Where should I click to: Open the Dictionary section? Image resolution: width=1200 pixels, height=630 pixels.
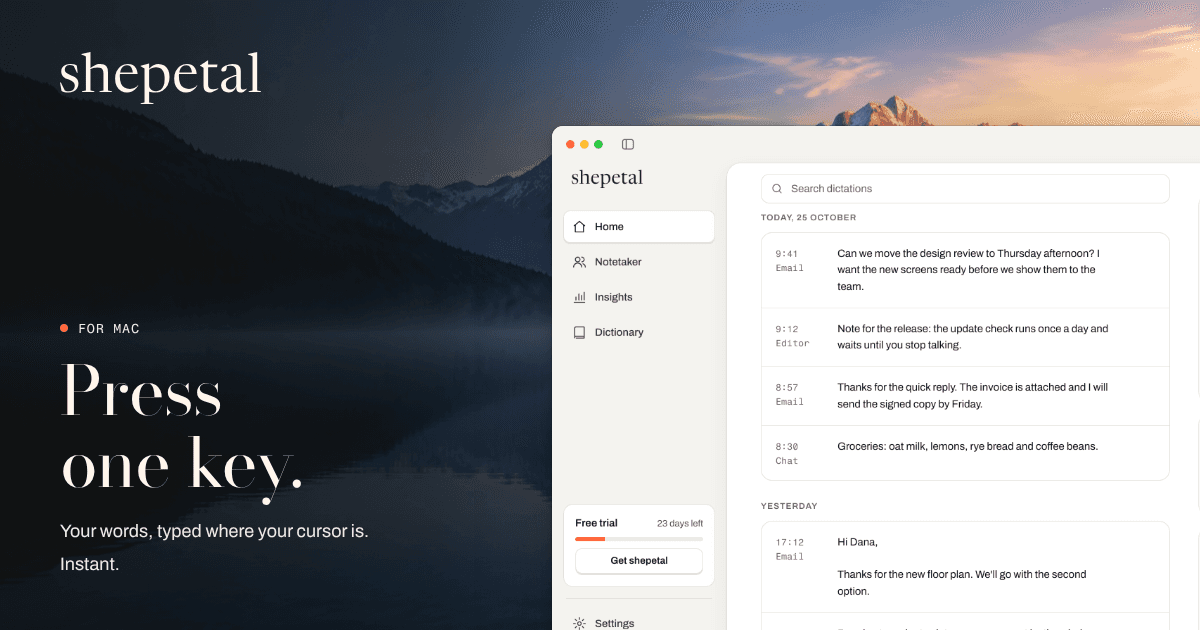coord(639,332)
